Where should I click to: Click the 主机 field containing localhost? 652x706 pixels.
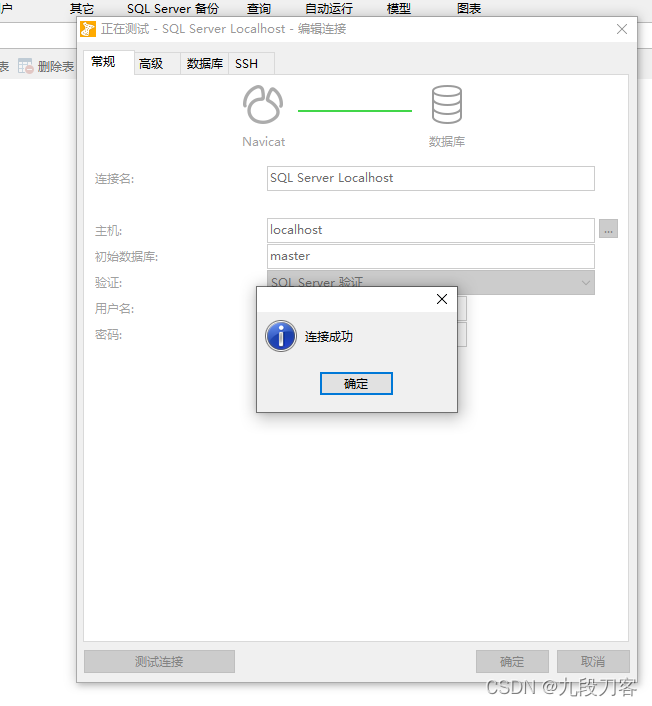coord(430,230)
